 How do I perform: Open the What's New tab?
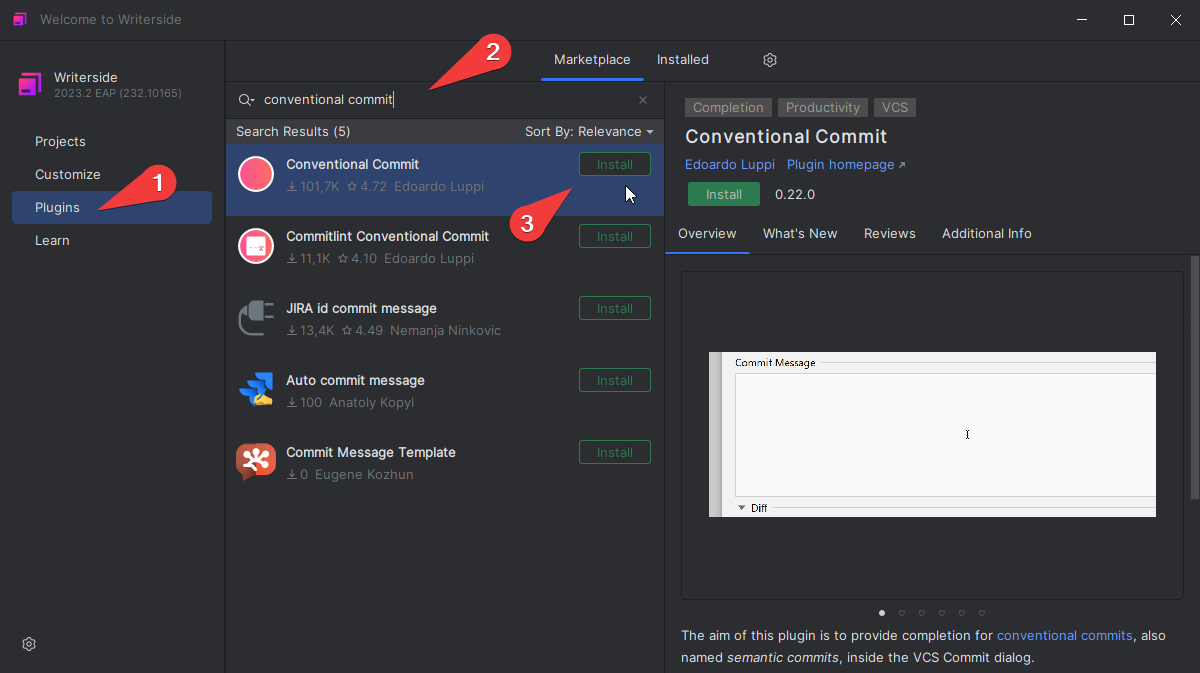coord(800,233)
